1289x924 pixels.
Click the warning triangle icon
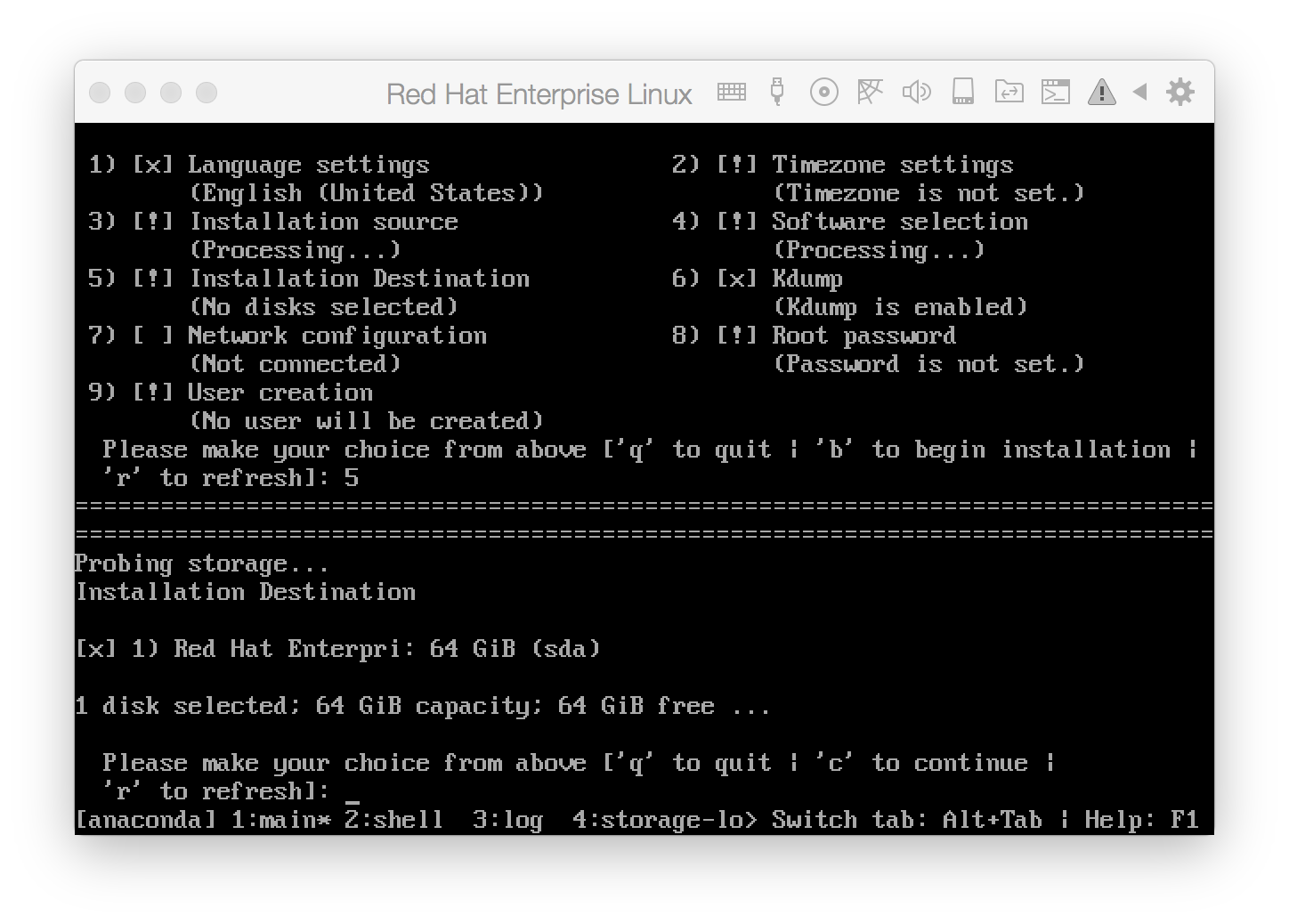pyautogui.click(x=1101, y=92)
